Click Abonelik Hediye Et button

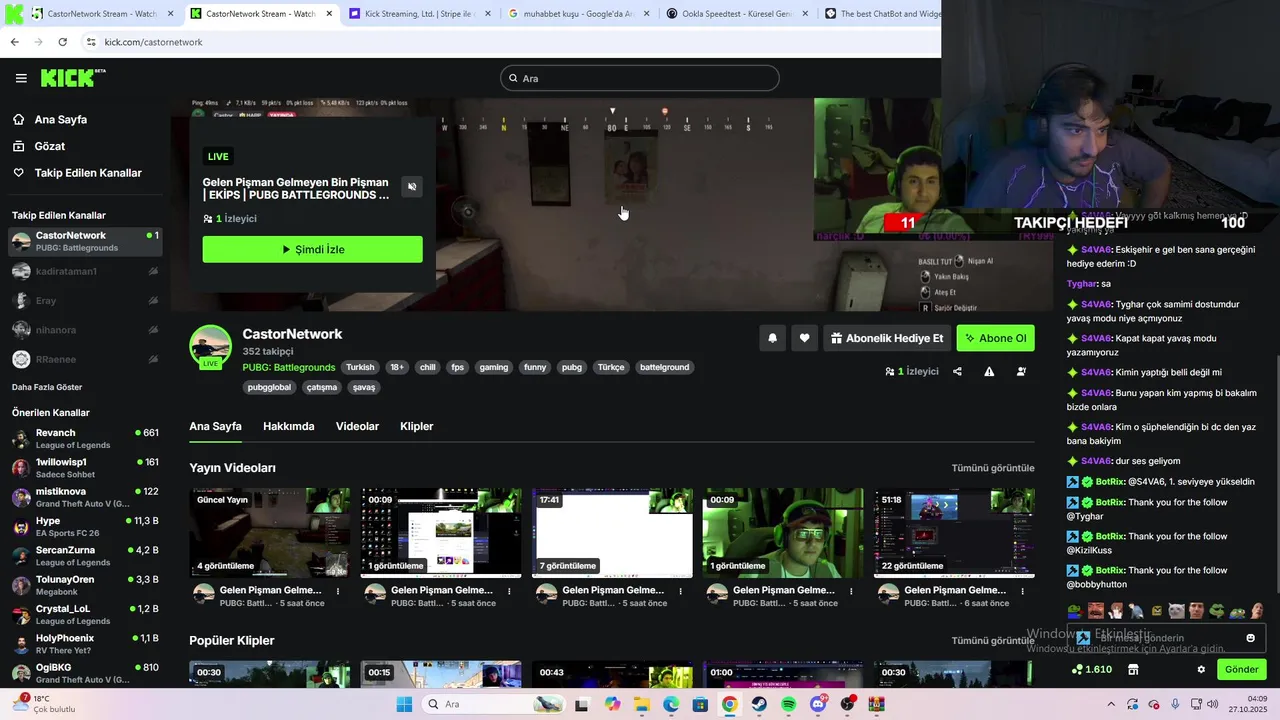pyautogui.click(x=886, y=338)
